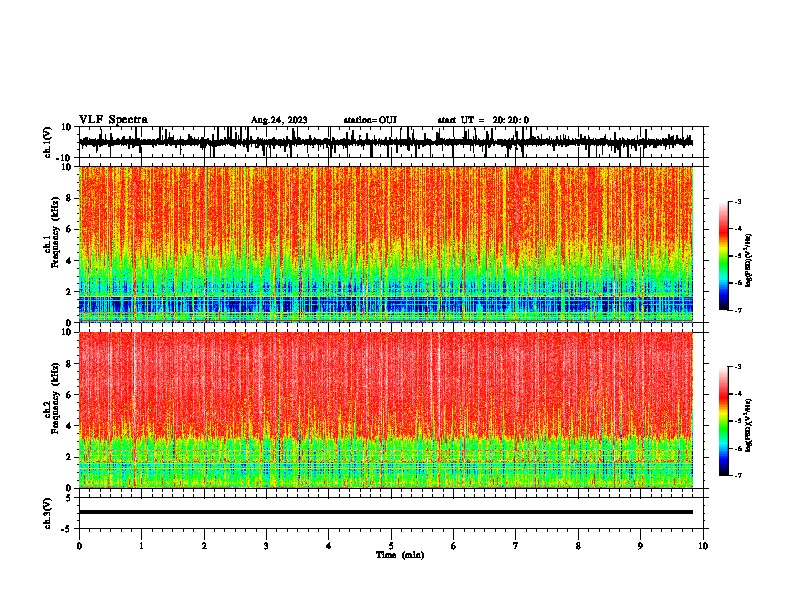This screenshot has width=792, height=612.
Task: Click the "VLF Spectra" plot title
Action: point(113,119)
